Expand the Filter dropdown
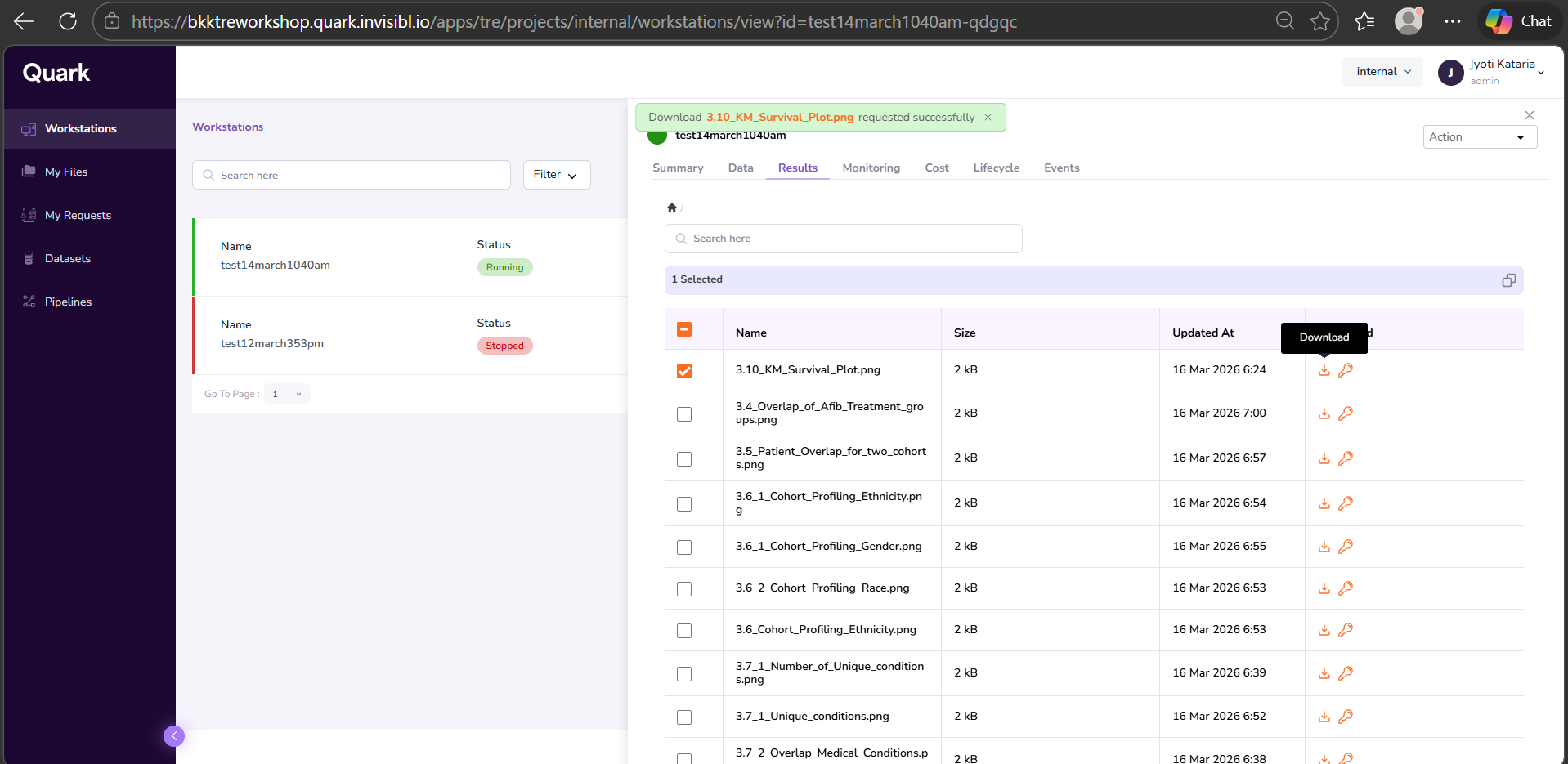Screen dimensions: 1568x764 [556, 175]
